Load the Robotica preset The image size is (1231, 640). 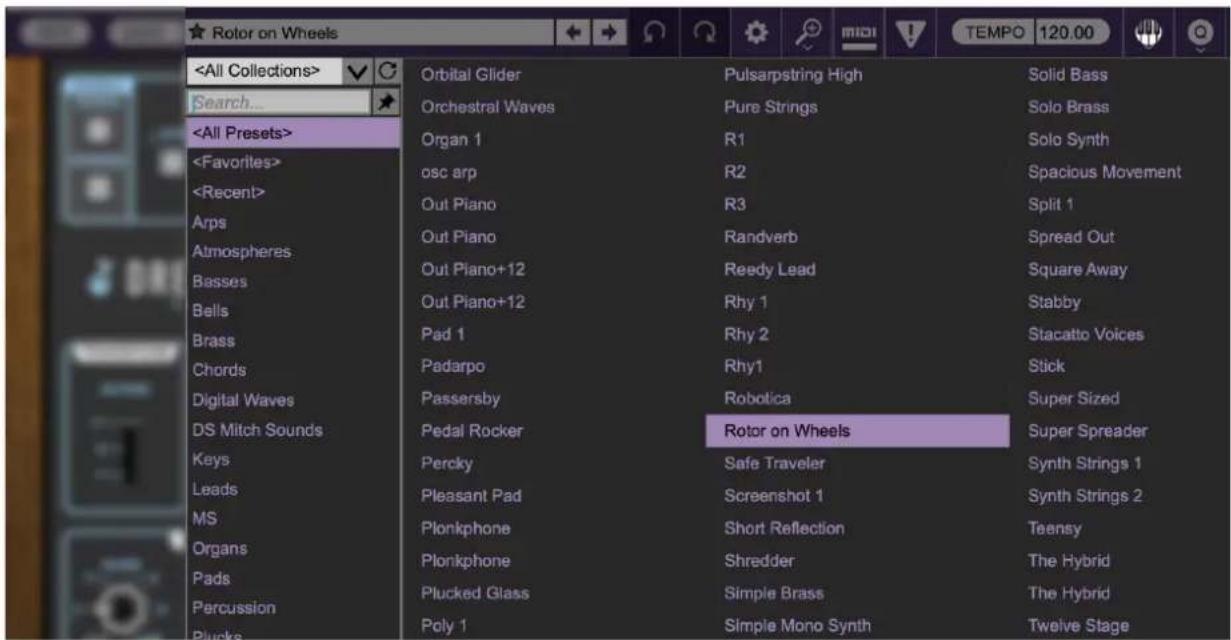click(x=757, y=399)
